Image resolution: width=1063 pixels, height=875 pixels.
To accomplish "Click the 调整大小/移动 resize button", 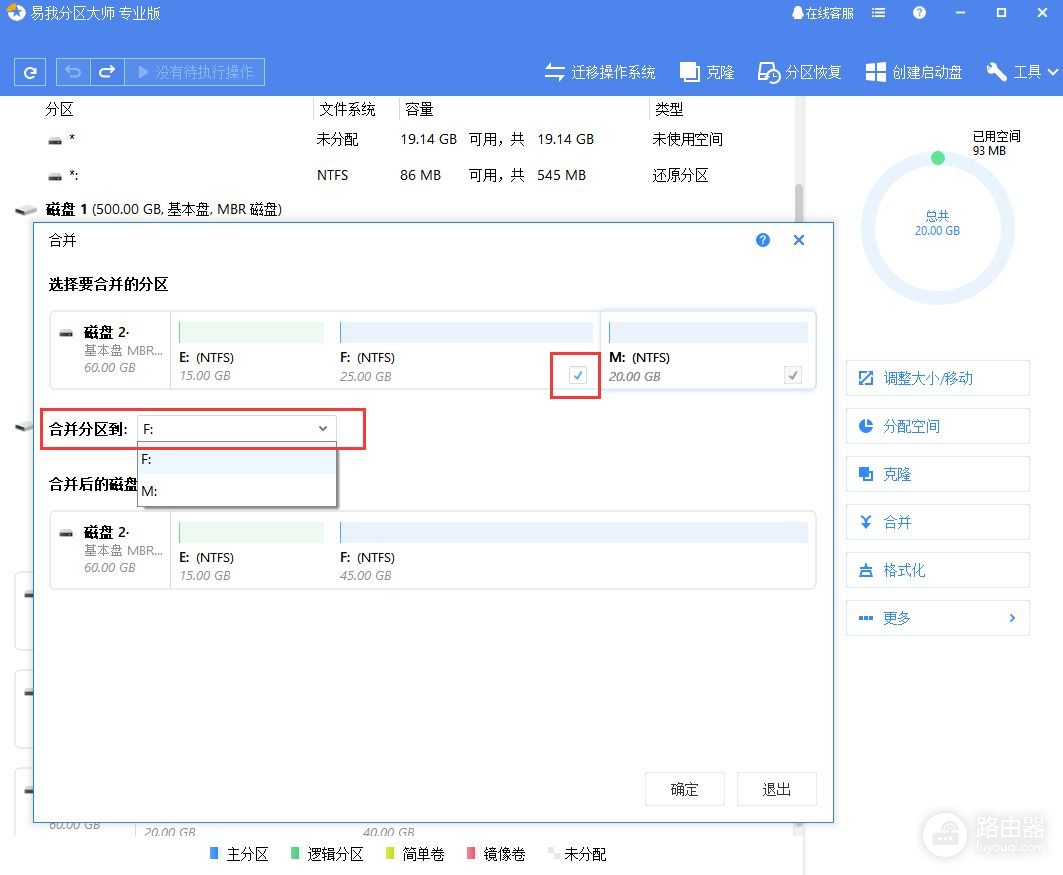I will (x=937, y=378).
